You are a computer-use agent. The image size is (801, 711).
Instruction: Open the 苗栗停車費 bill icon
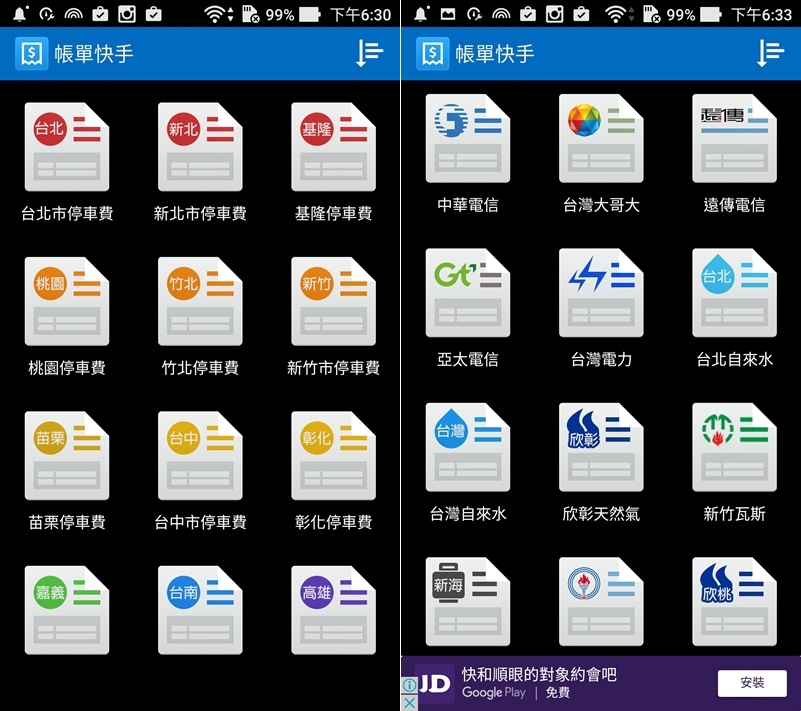coord(67,456)
